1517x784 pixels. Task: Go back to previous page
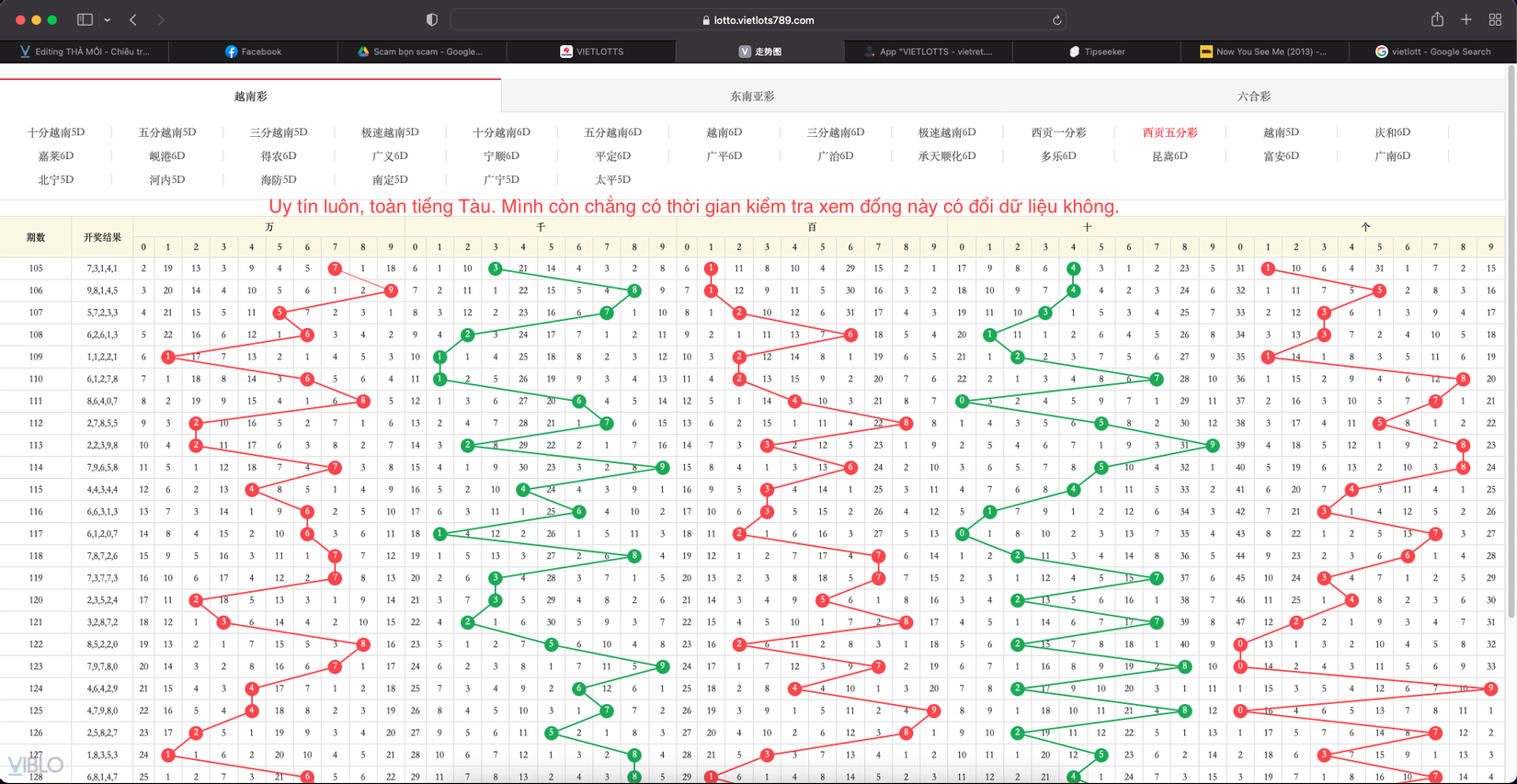(133, 19)
